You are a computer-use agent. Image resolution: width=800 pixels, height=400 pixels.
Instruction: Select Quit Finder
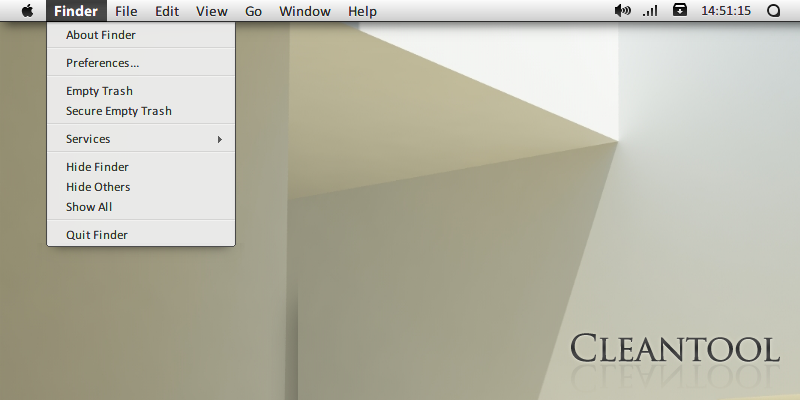point(141,235)
